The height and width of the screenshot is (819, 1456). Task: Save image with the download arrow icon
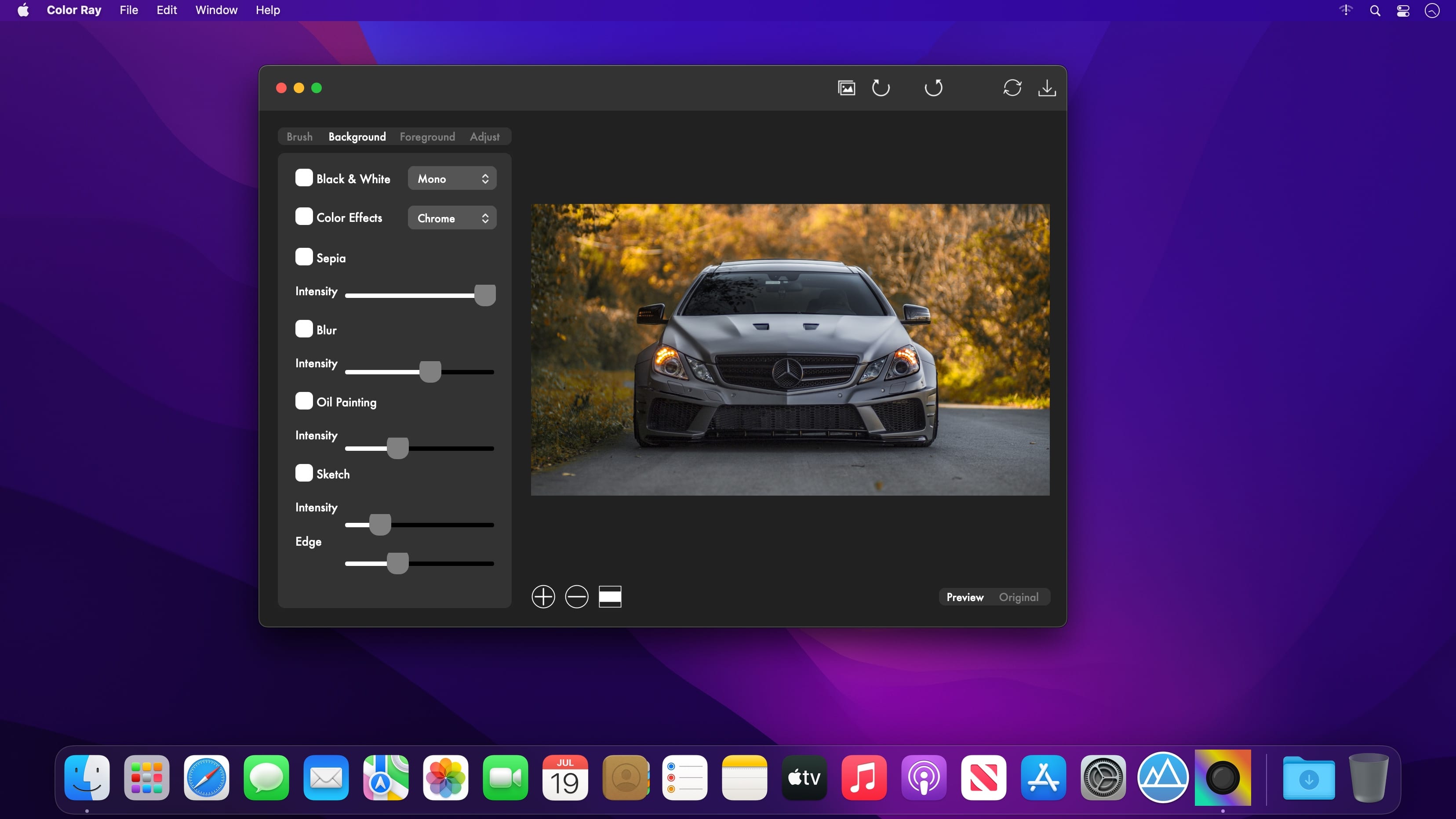[x=1047, y=87]
